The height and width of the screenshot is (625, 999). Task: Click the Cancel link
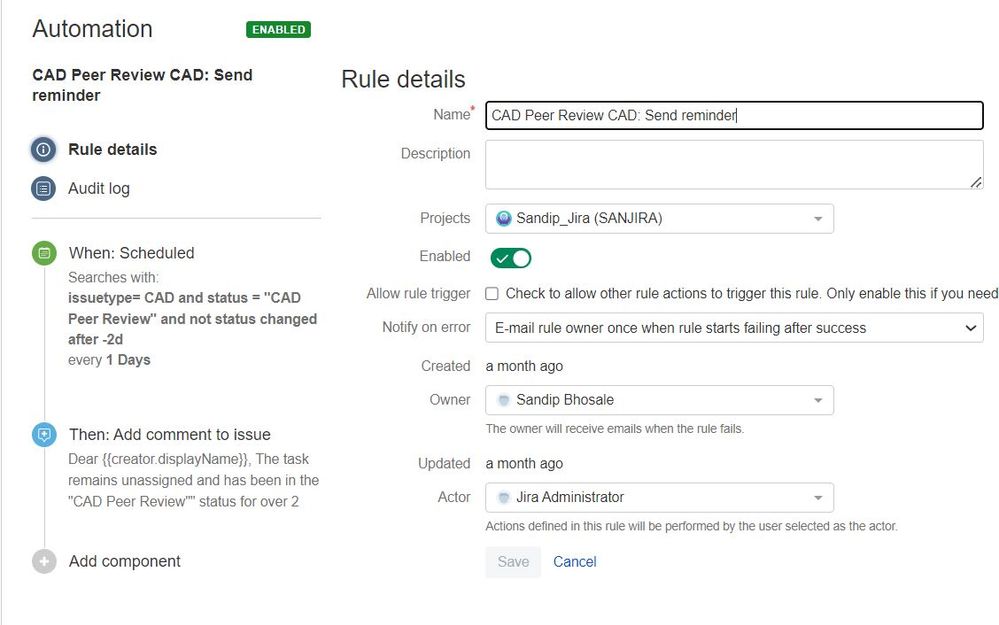pyautogui.click(x=575, y=562)
